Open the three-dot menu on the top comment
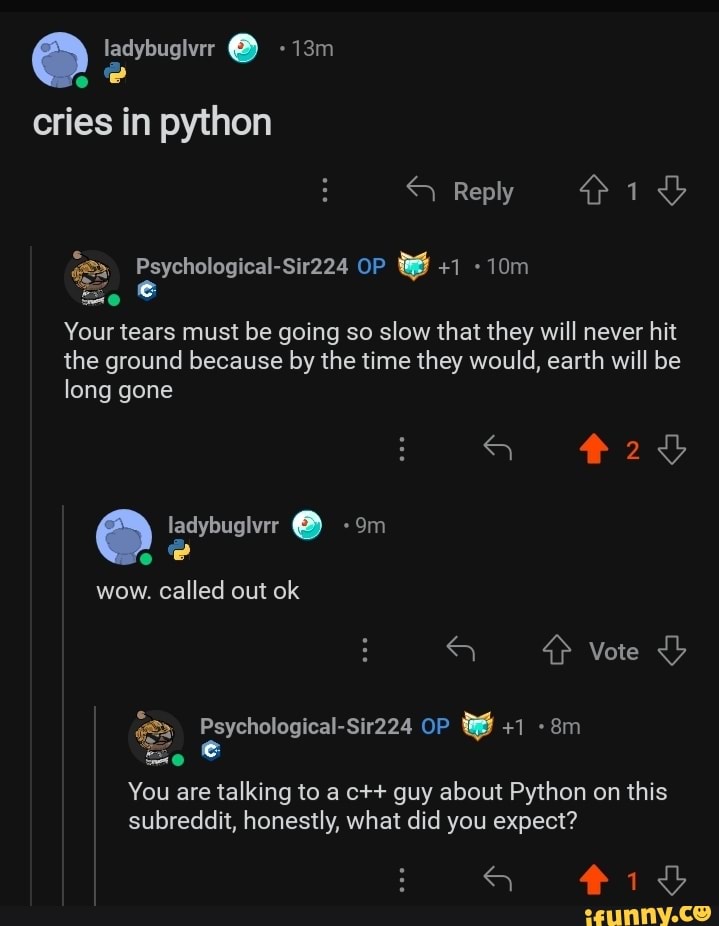719x926 pixels. [x=325, y=191]
